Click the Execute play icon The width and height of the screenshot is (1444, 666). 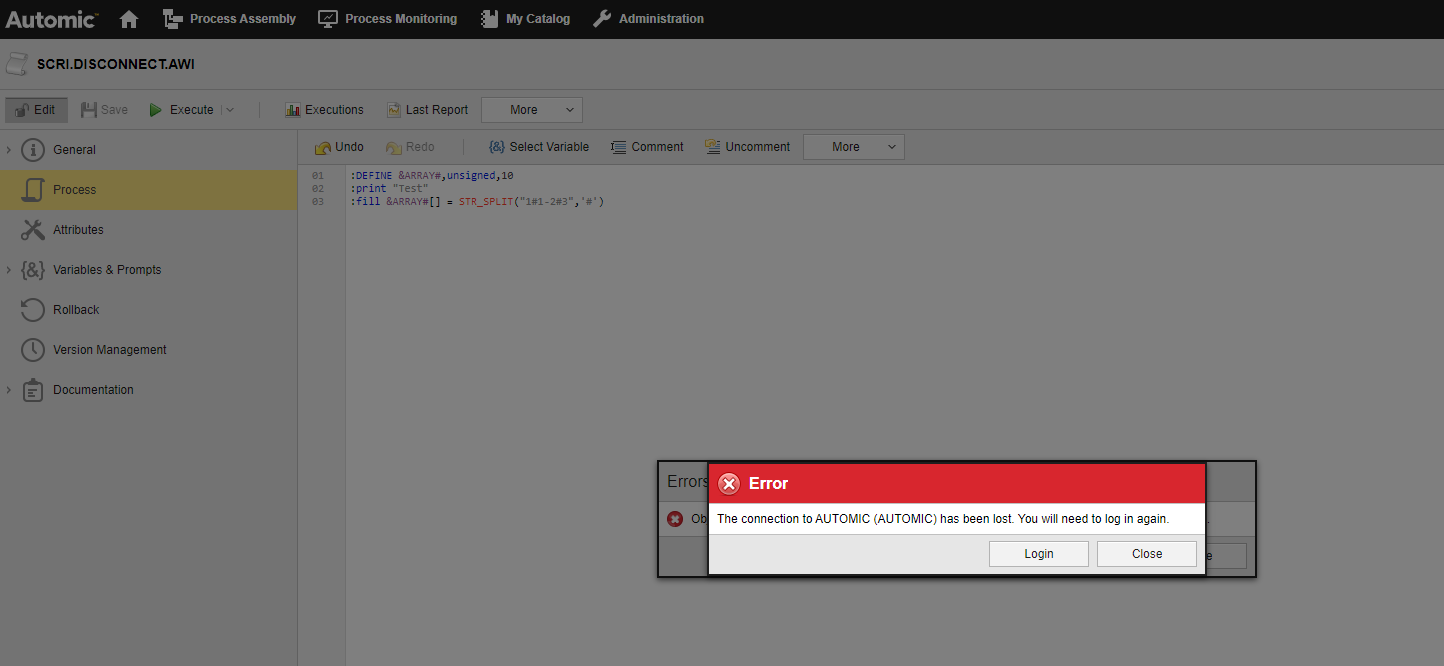point(156,110)
